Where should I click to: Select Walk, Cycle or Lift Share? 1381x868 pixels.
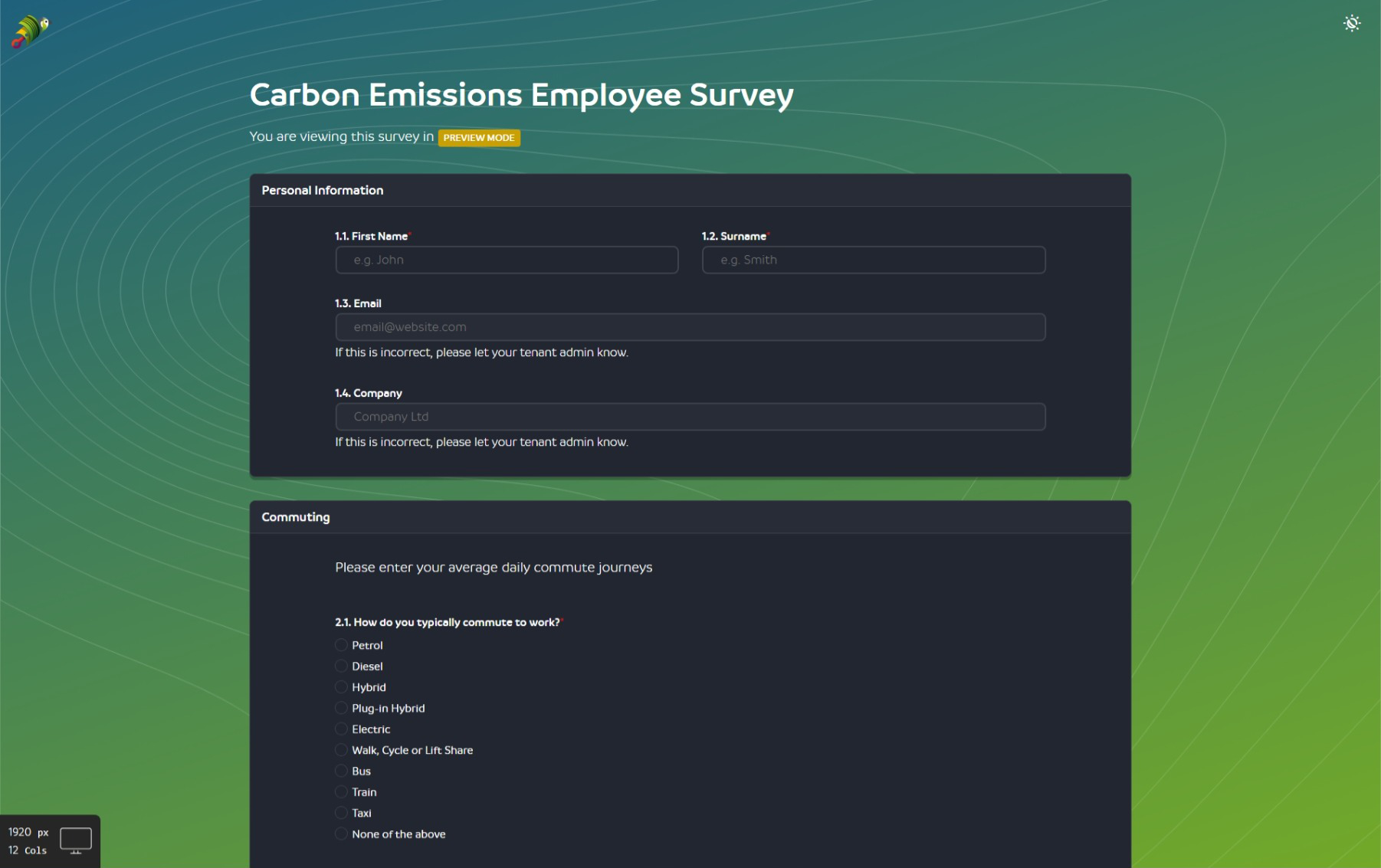click(342, 750)
